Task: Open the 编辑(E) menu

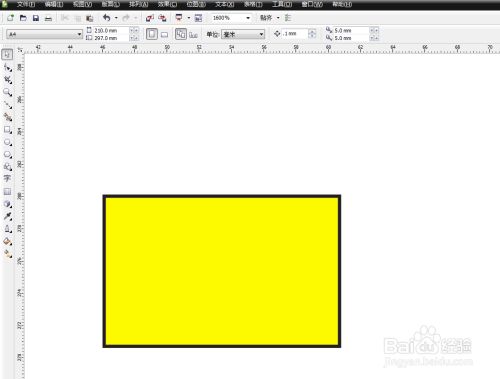Action: coord(54,4)
